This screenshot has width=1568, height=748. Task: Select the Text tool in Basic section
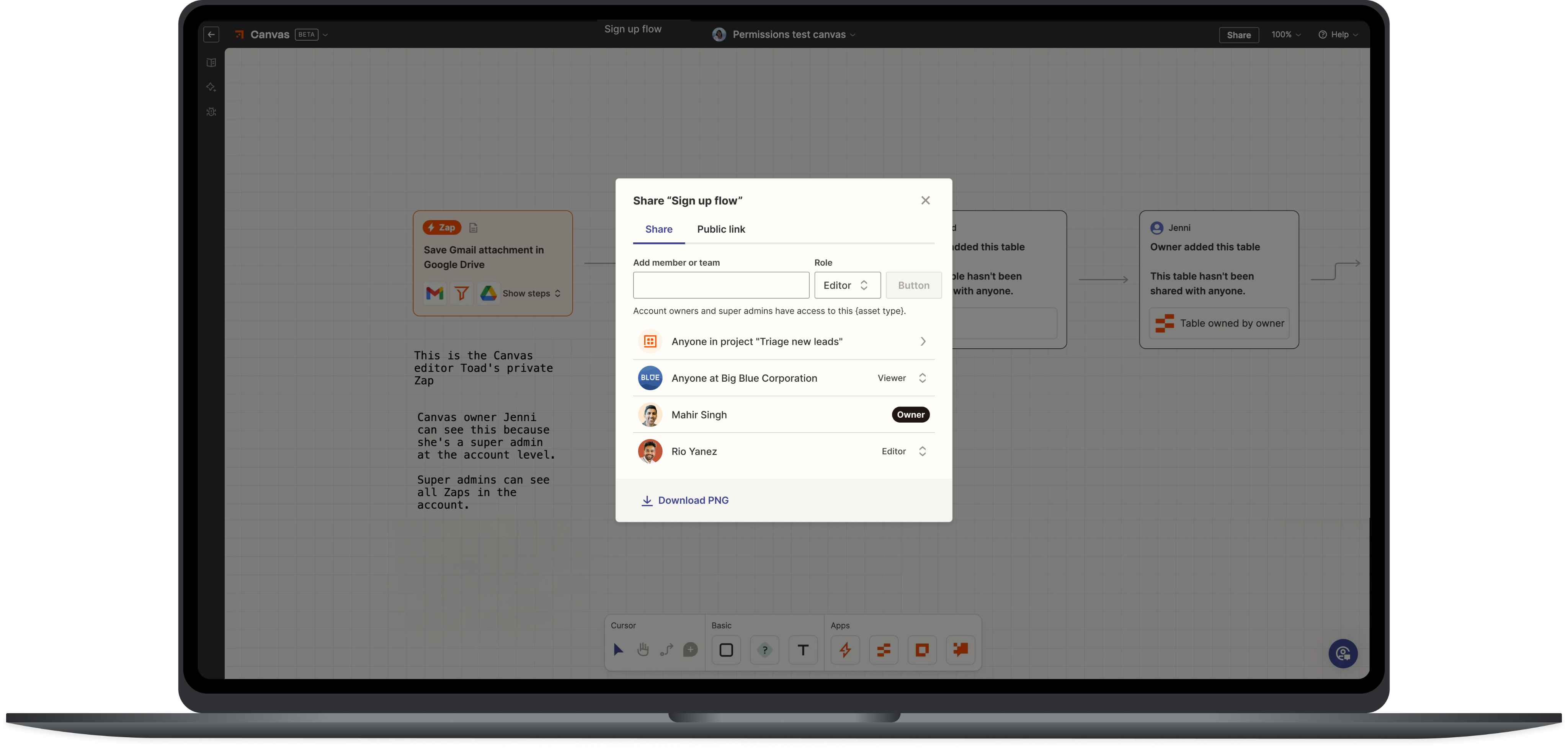803,649
